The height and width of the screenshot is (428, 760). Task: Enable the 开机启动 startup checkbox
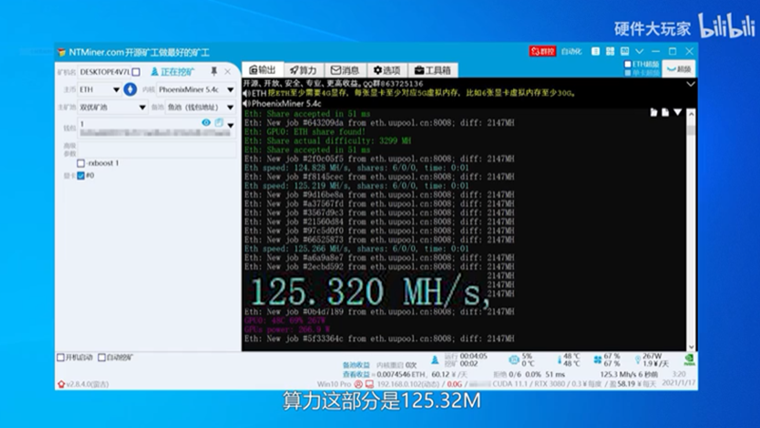point(61,356)
